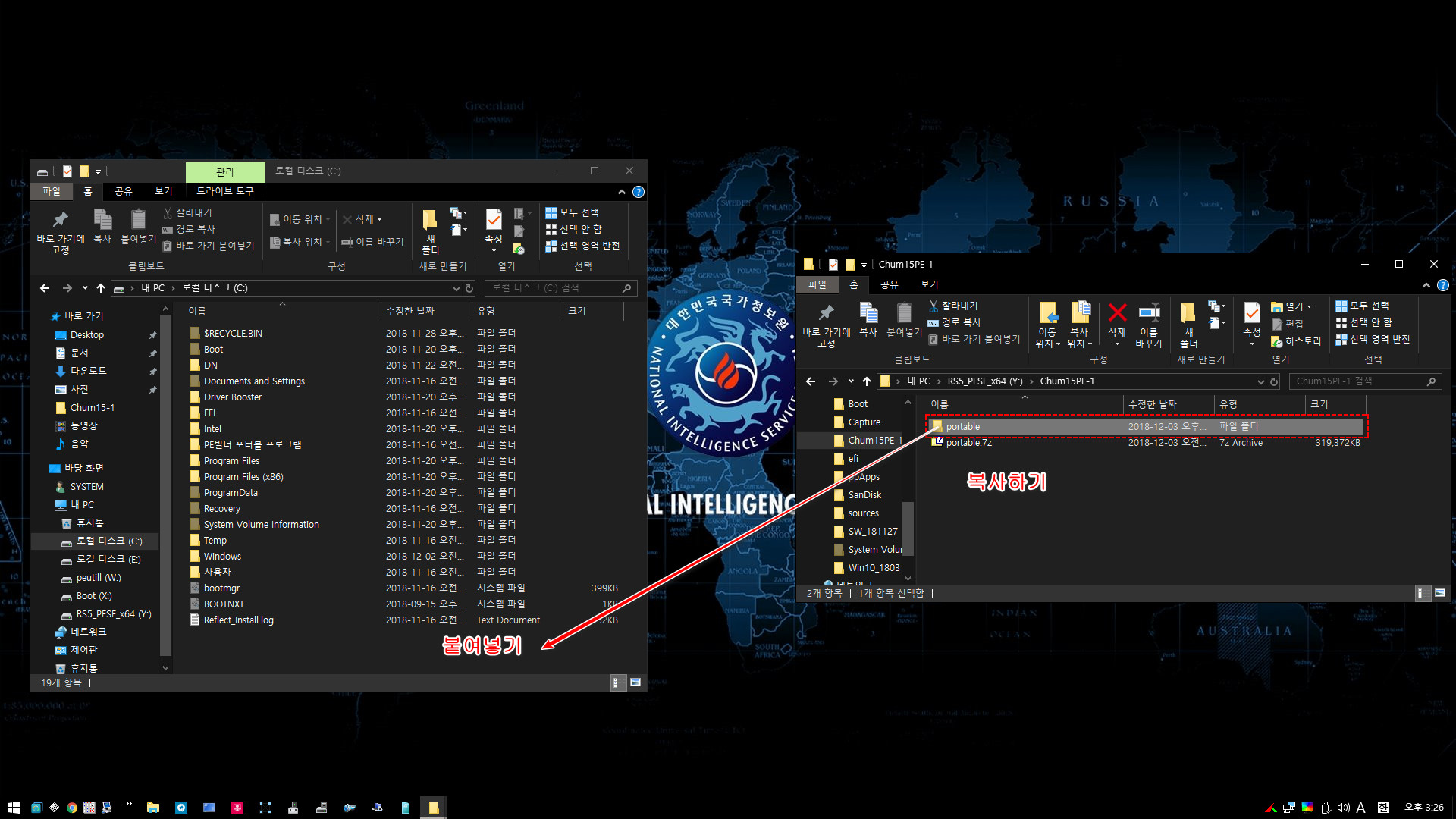This screenshot has height=819, width=1456.
Task: Select the portable.7z archive file
Action: pos(1145,443)
